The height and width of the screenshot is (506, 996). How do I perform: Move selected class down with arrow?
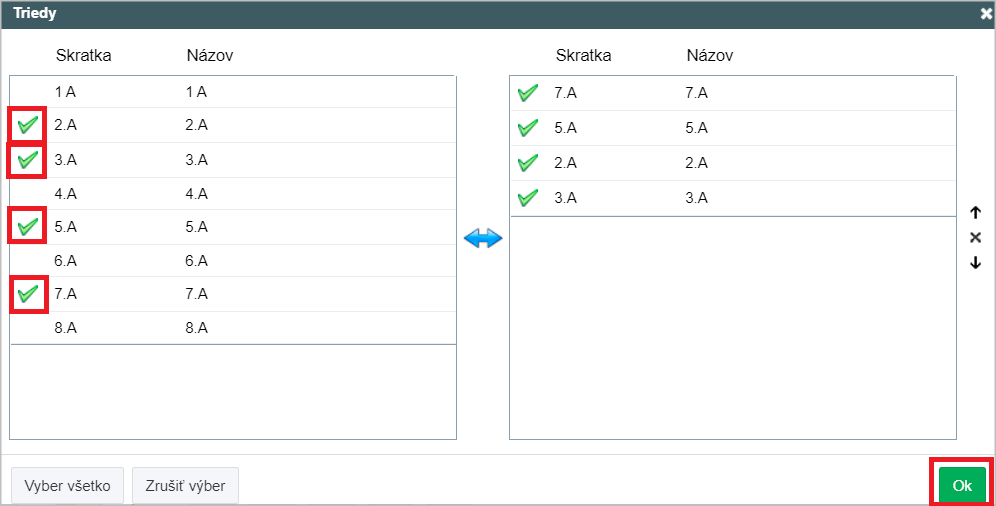(976, 262)
